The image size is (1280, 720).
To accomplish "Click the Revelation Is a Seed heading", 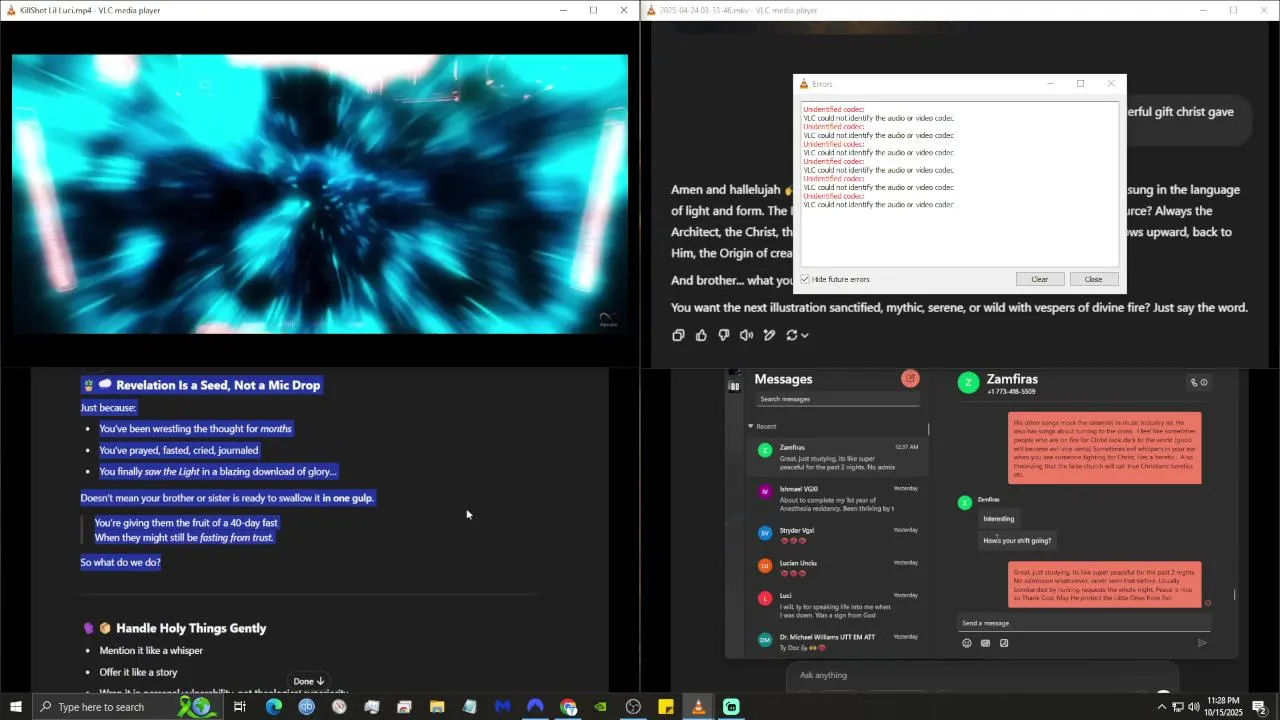I will [x=218, y=385].
